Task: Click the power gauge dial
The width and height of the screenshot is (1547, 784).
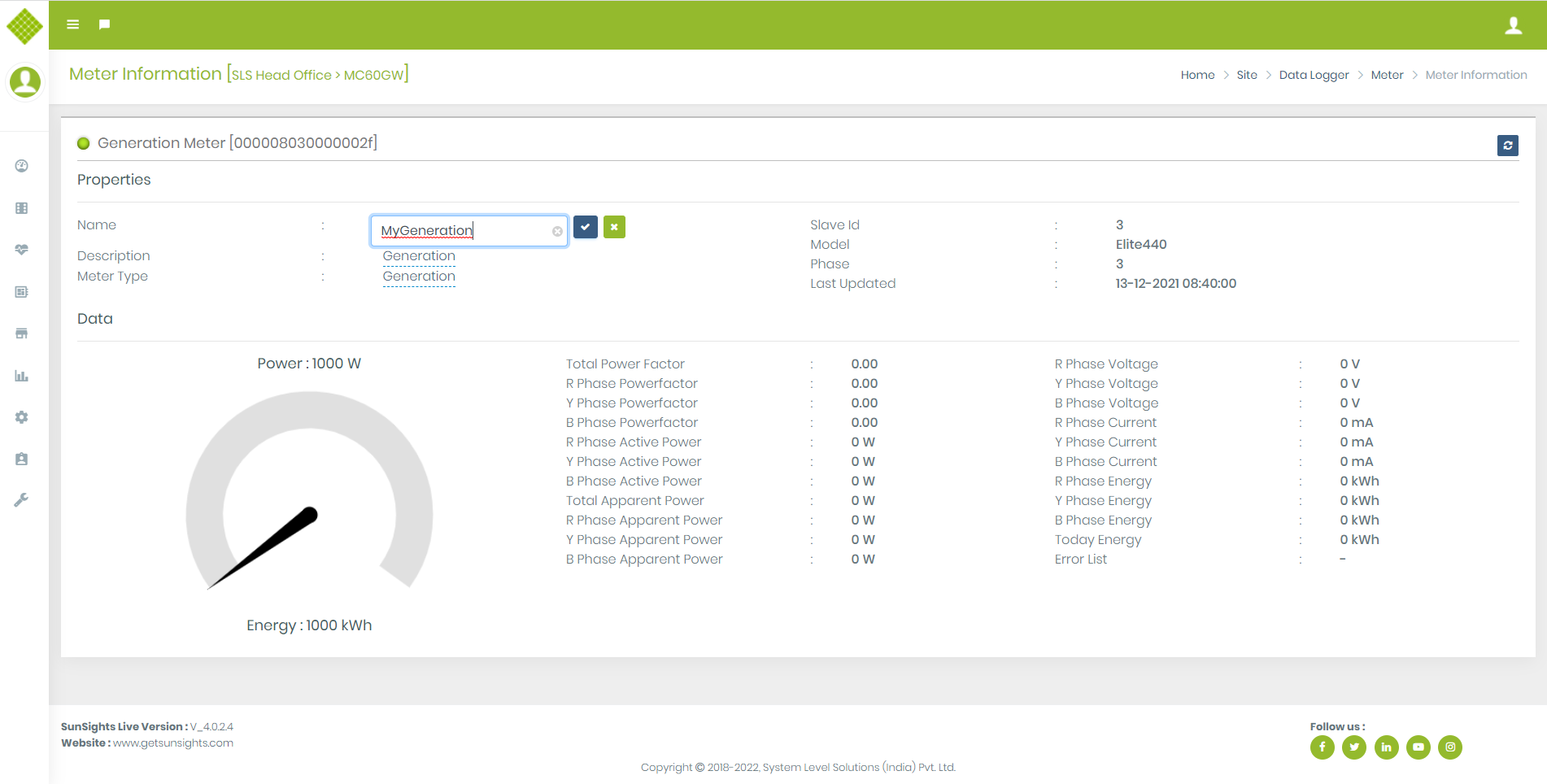Action: tap(309, 496)
